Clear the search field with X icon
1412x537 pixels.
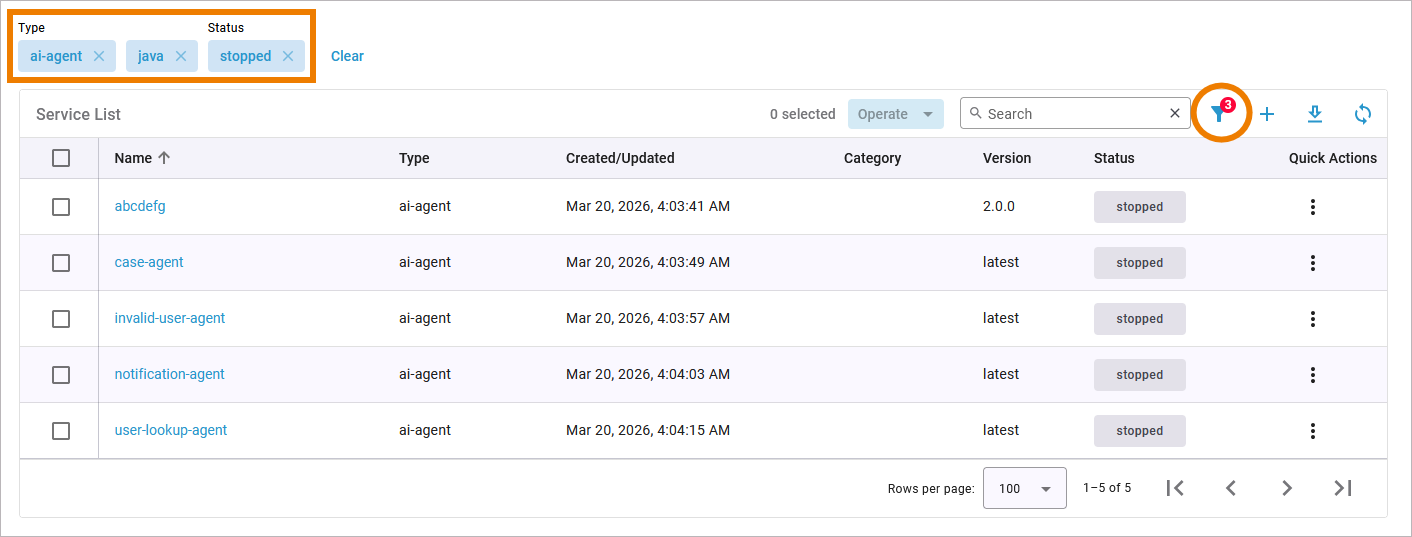tap(1175, 113)
